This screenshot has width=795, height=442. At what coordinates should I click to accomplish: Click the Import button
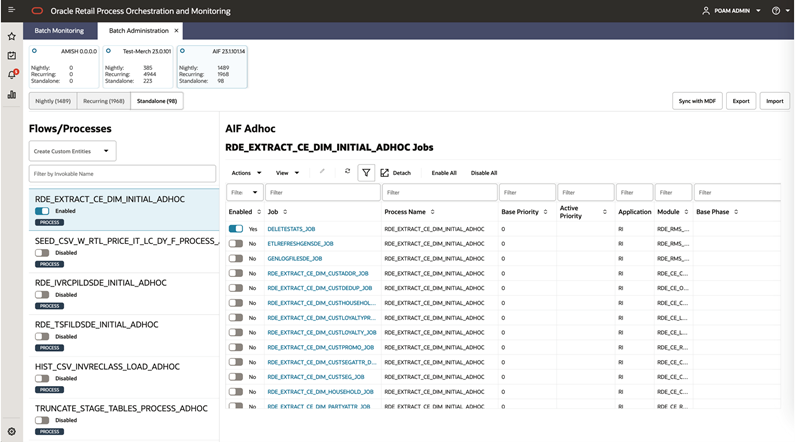tap(775, 101)
